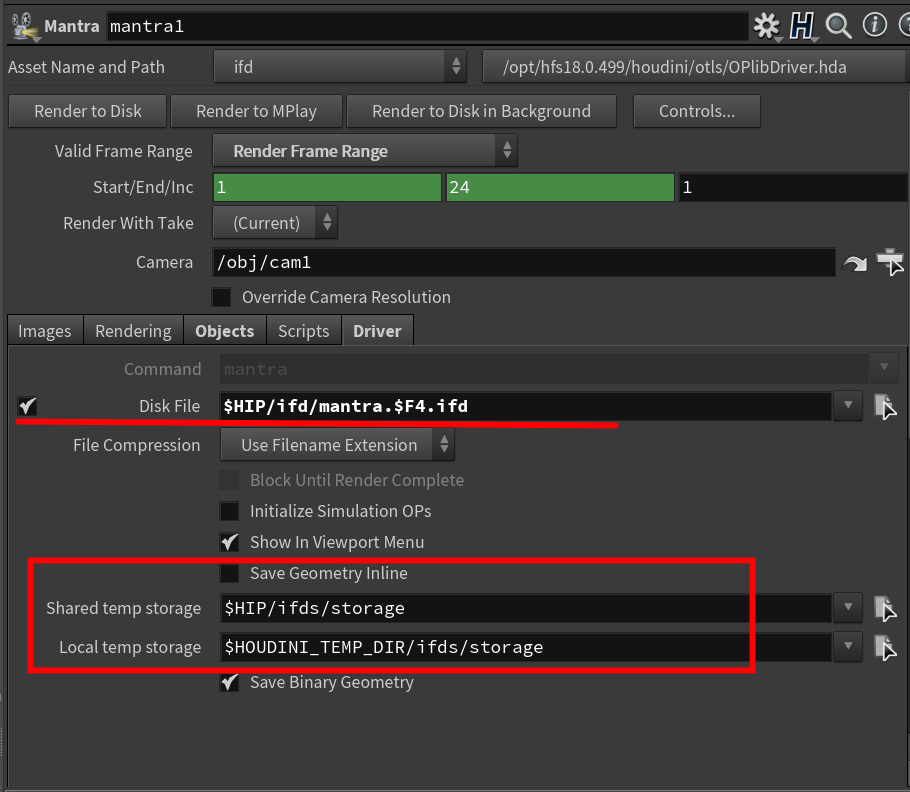Screen dimensions: 910x792
Task: Click the start frame field showing 1
Action: click(327, 187)
